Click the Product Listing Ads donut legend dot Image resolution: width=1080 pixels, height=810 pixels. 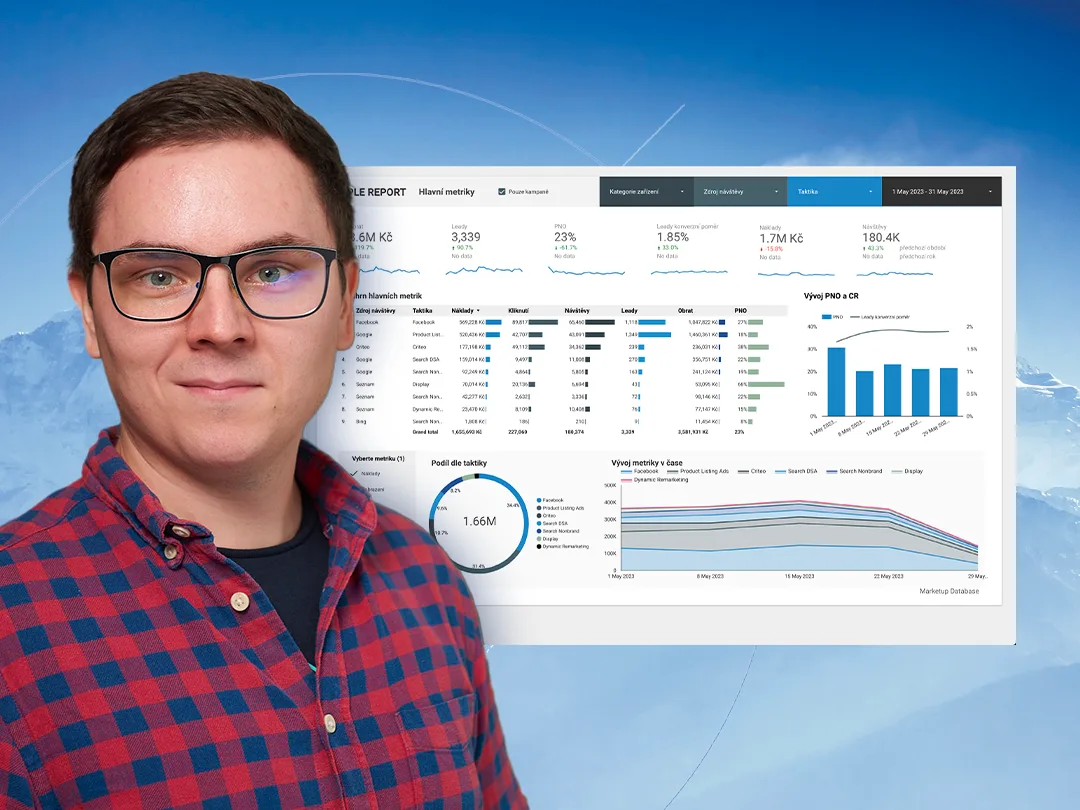(539, 508)
